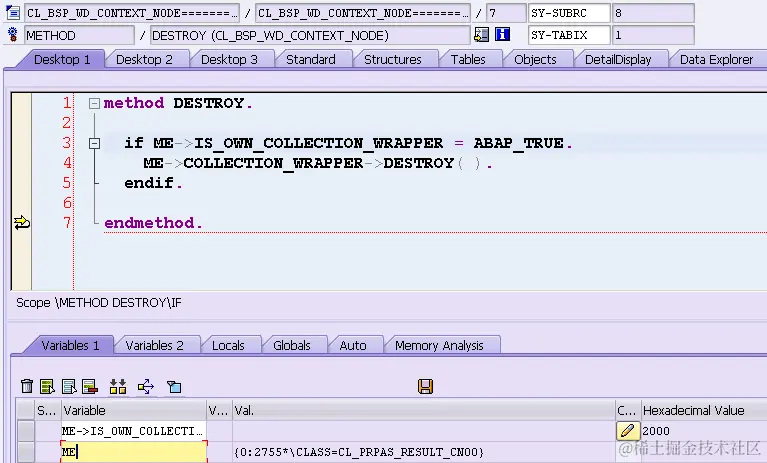Click line number 4 in the code gutter

click(x=67, y=163)
